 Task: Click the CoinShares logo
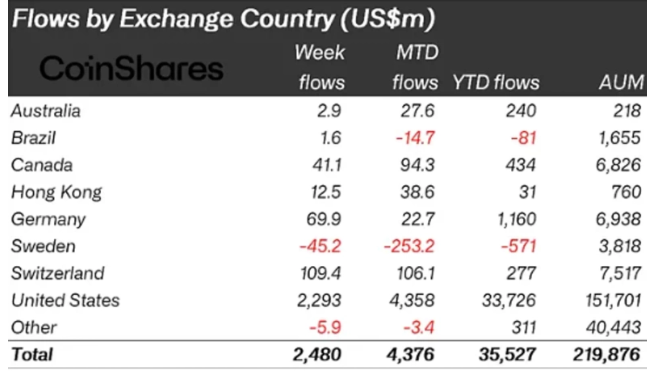point(131,68)
